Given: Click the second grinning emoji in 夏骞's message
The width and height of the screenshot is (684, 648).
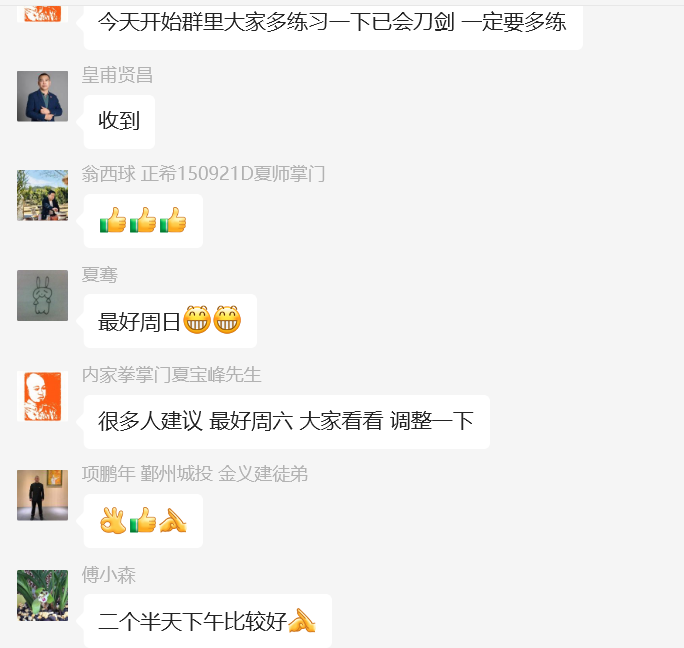Looking at the screenshot, I should coord(227,320).
